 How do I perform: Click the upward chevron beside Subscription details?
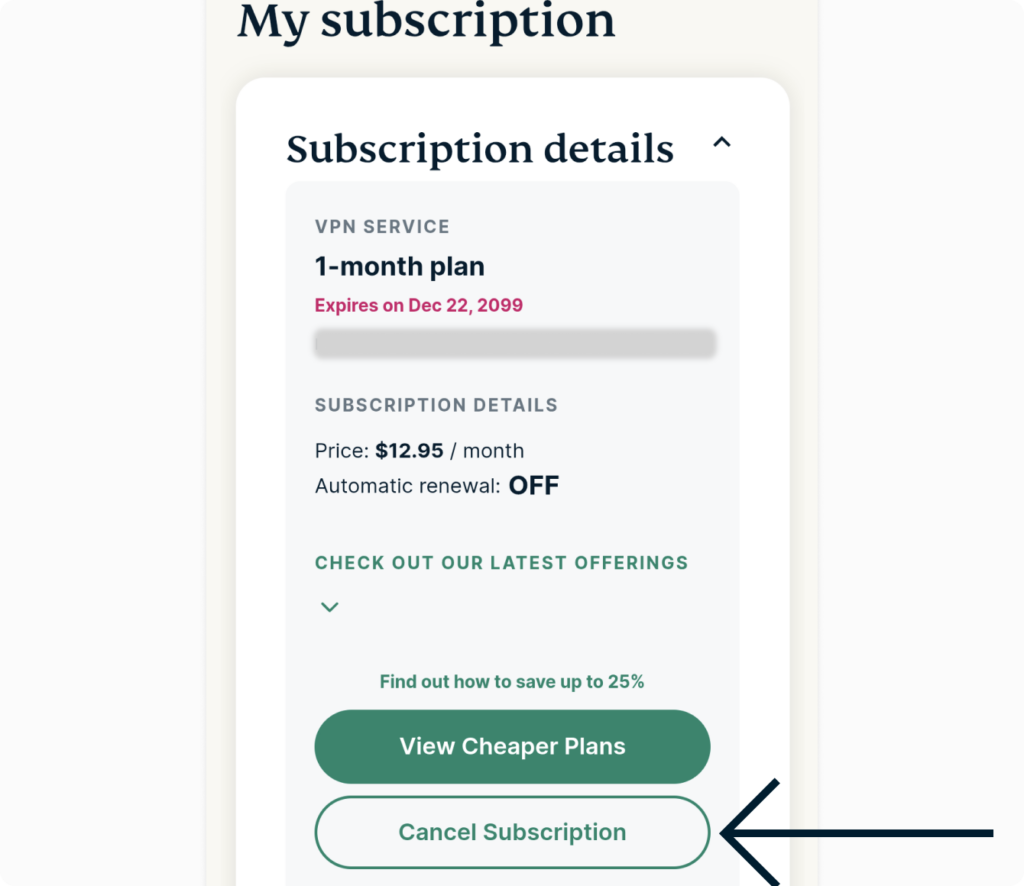pyautogui.click(x=722, y=143)
